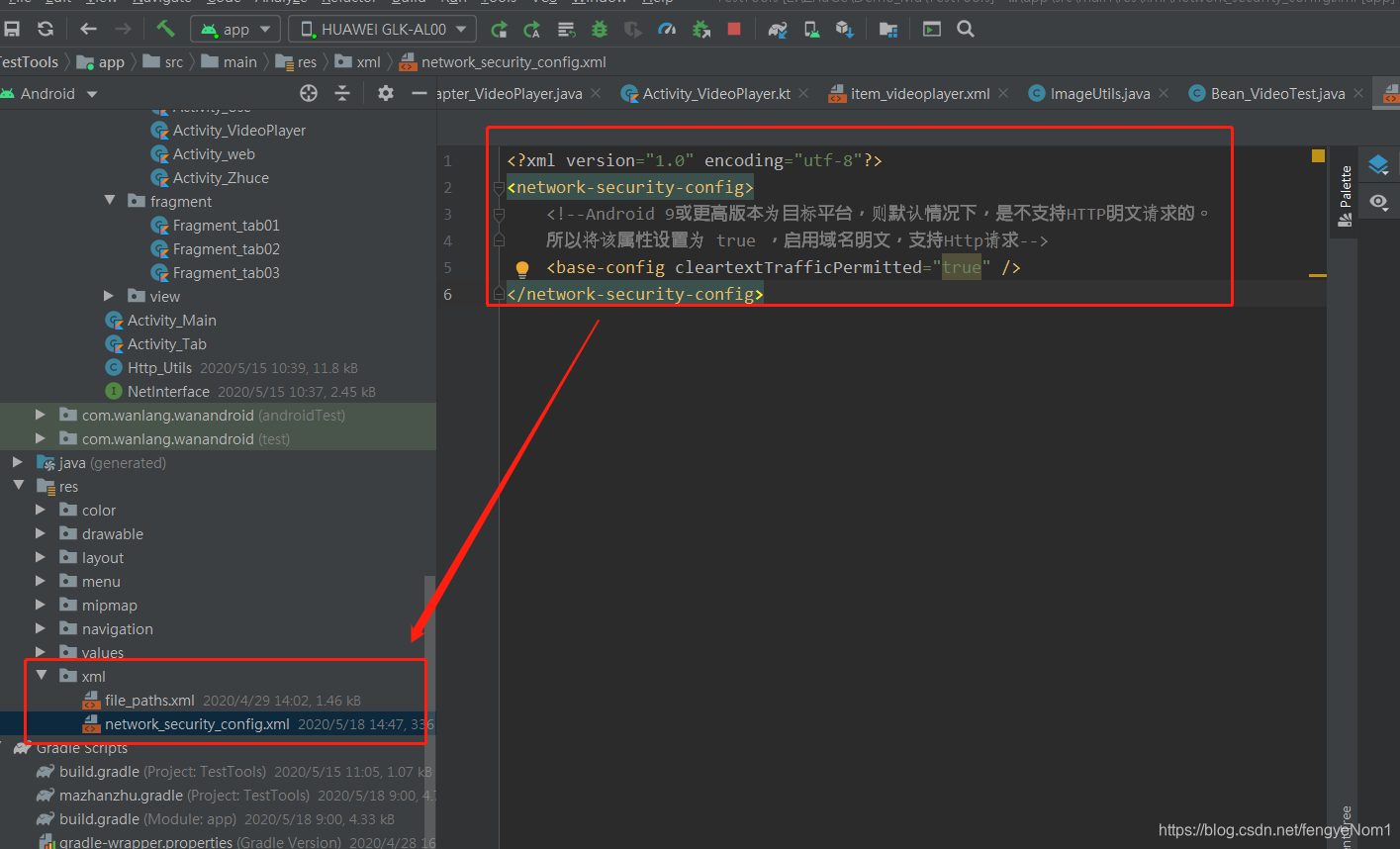Collapse the network-security-config XML block fold arrow
The height and width of the screenshot is (849, 1400).
tap(499, 186)
